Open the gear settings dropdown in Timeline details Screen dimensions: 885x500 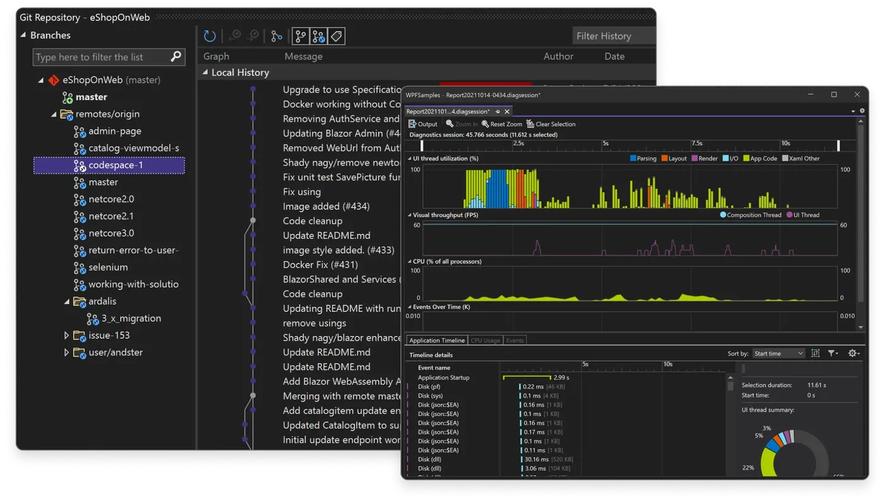(x=853, y=353)
